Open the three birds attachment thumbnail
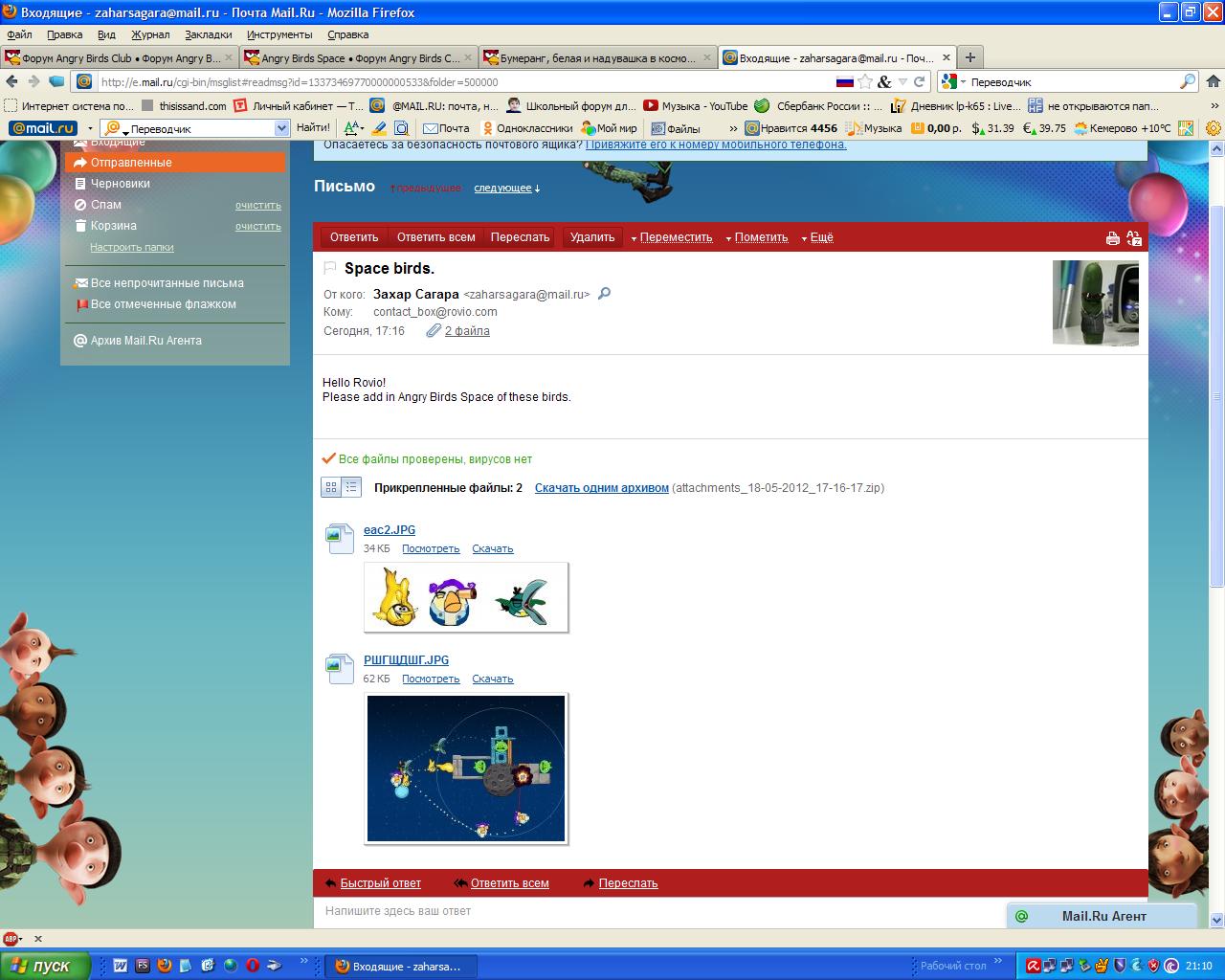 coord(466,597)
